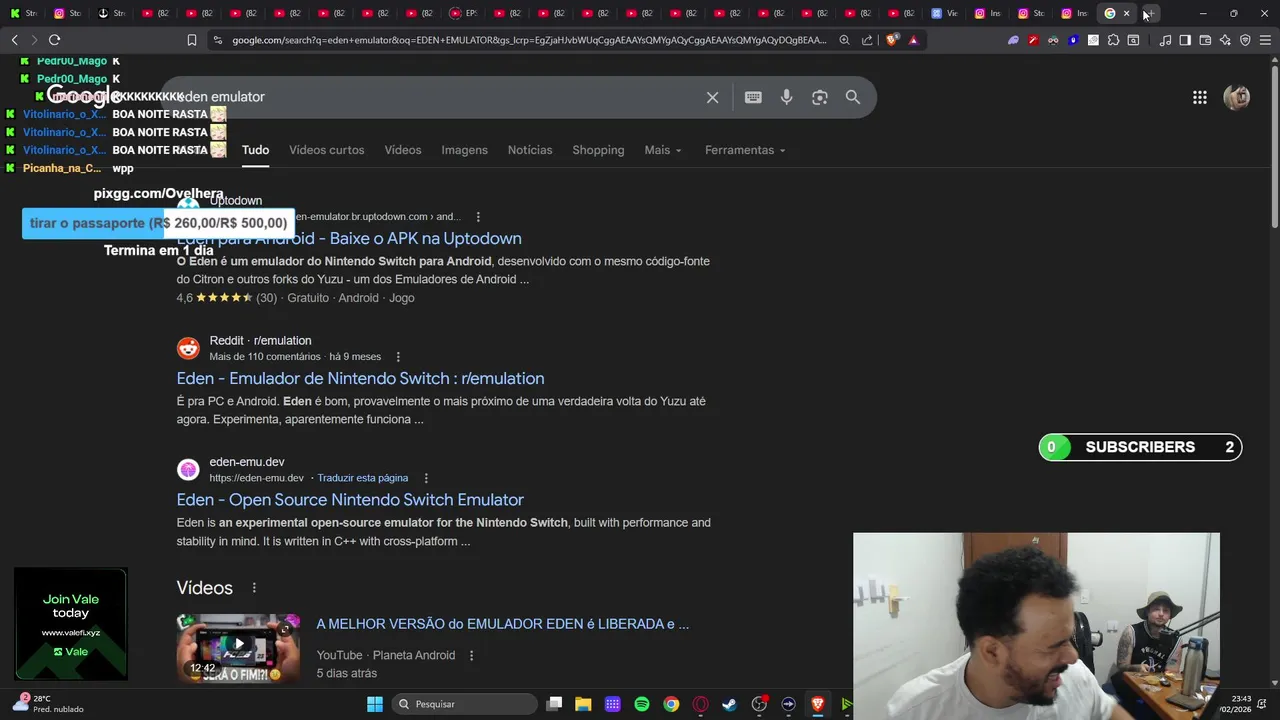Screen dimensions: 1280x720
Task: Click the Windows taskbar Pesquisar search box
Action: point(464,704)
